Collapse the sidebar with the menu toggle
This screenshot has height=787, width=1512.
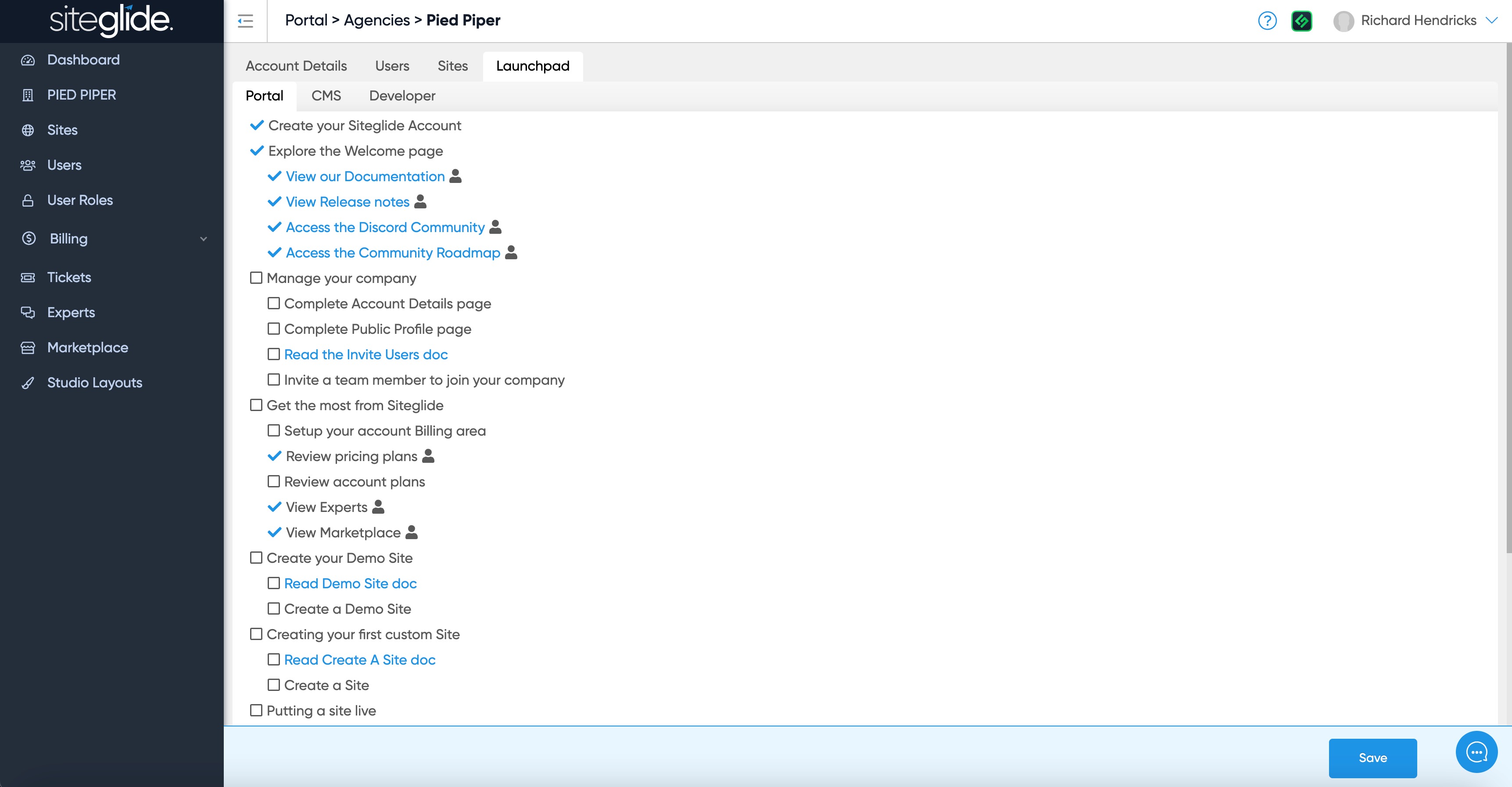click(245, 21)
